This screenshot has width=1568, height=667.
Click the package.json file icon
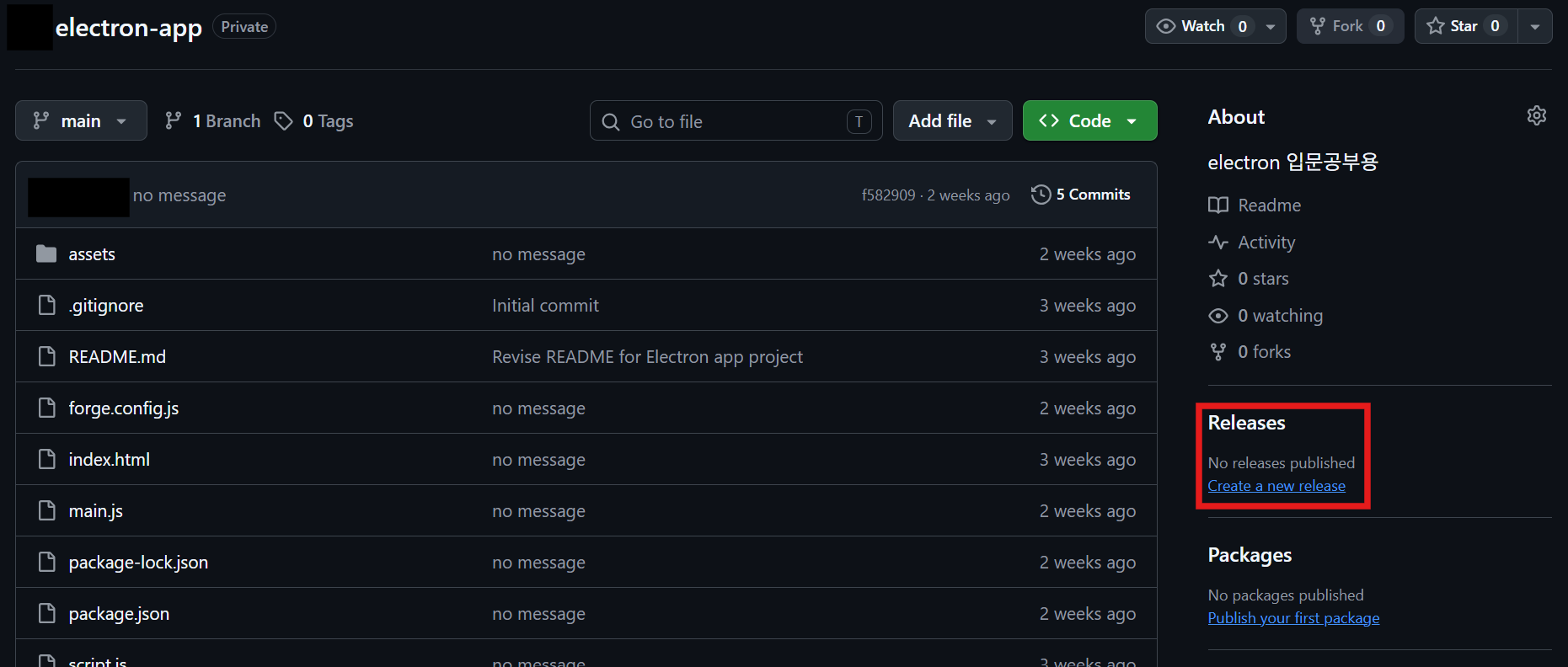pos(47,613)
